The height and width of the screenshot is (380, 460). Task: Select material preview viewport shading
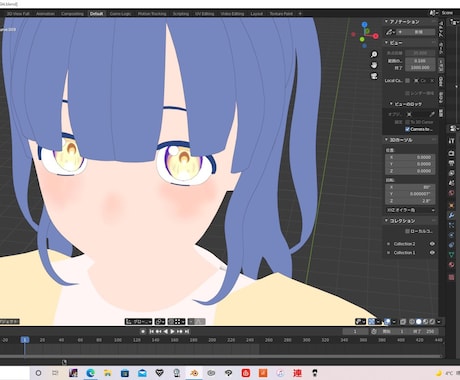tap(425, 322)
